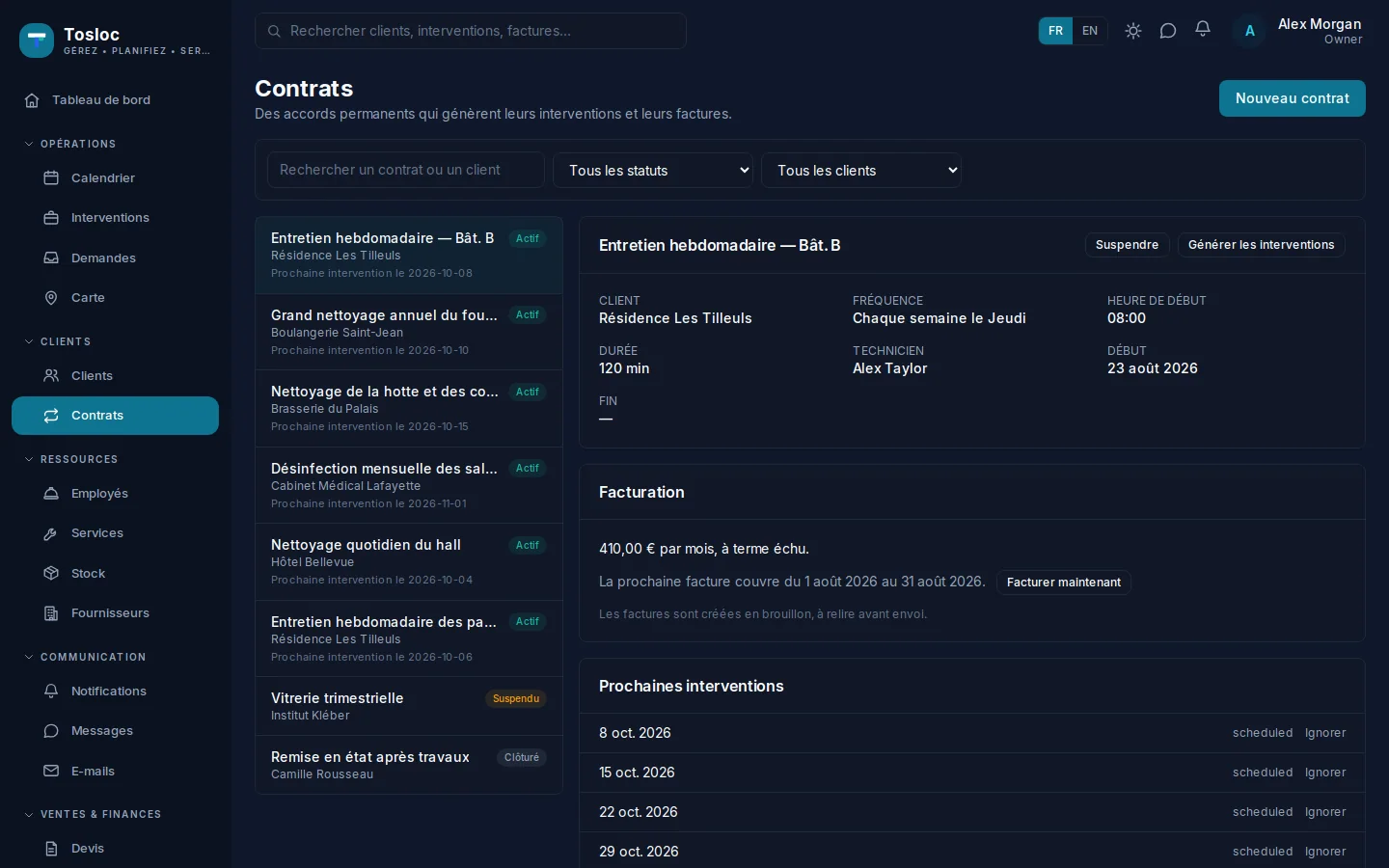1389x868 pixels.
Task: Open the Tous les clients dropdown
Action: [x=861, y=171]
